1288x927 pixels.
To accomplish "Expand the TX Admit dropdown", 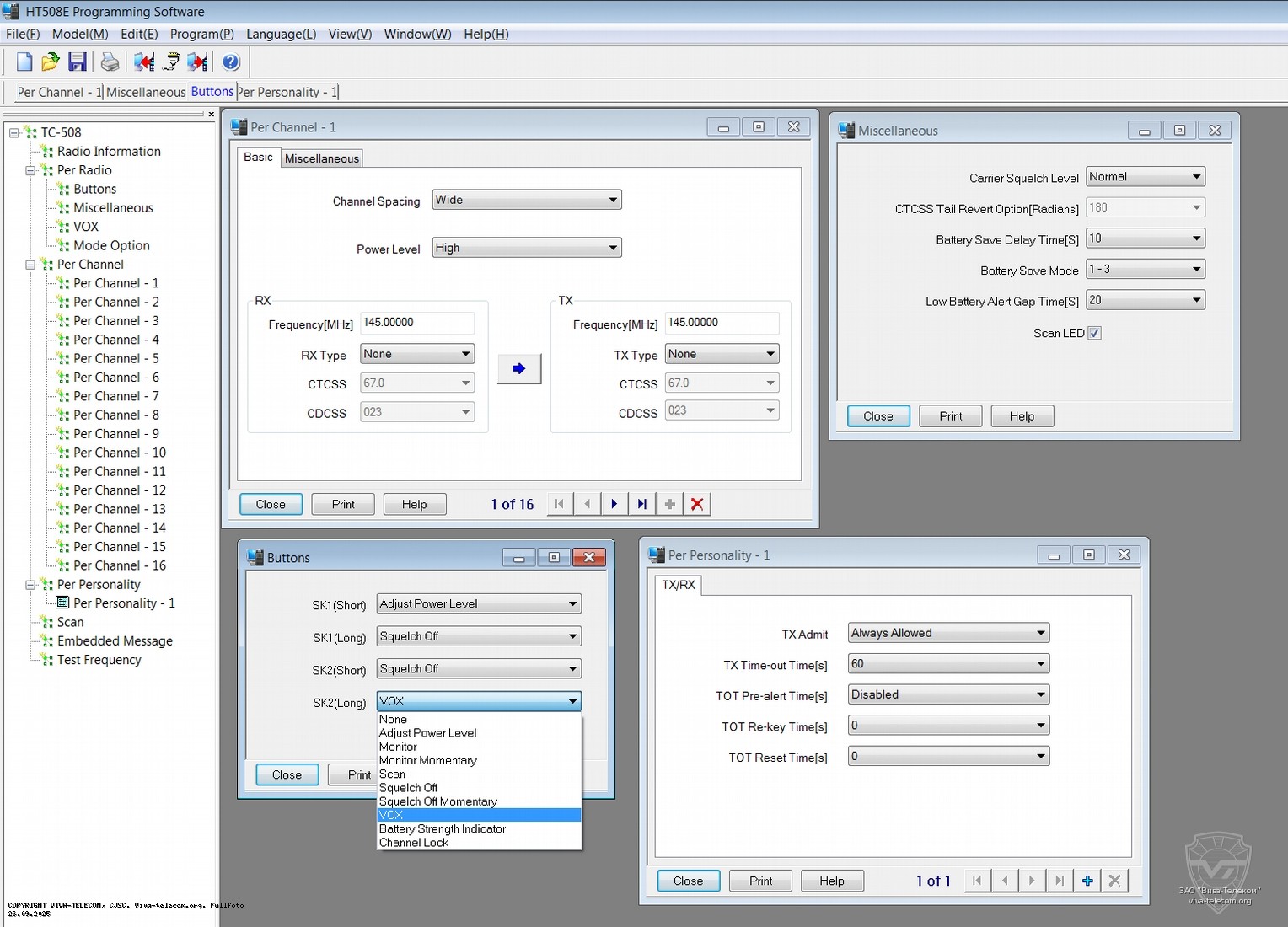I will pos(948,633).
